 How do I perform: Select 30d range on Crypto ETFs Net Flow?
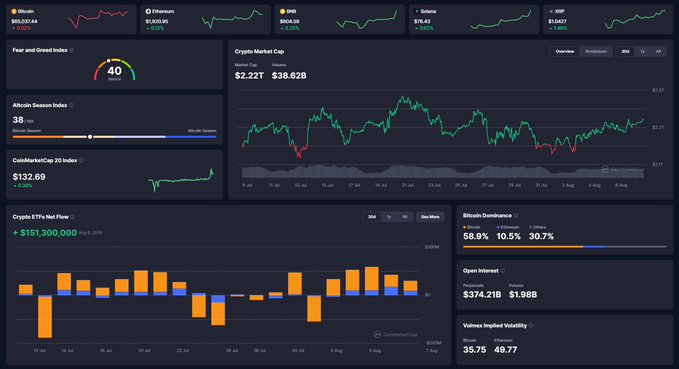pos(372,217)
